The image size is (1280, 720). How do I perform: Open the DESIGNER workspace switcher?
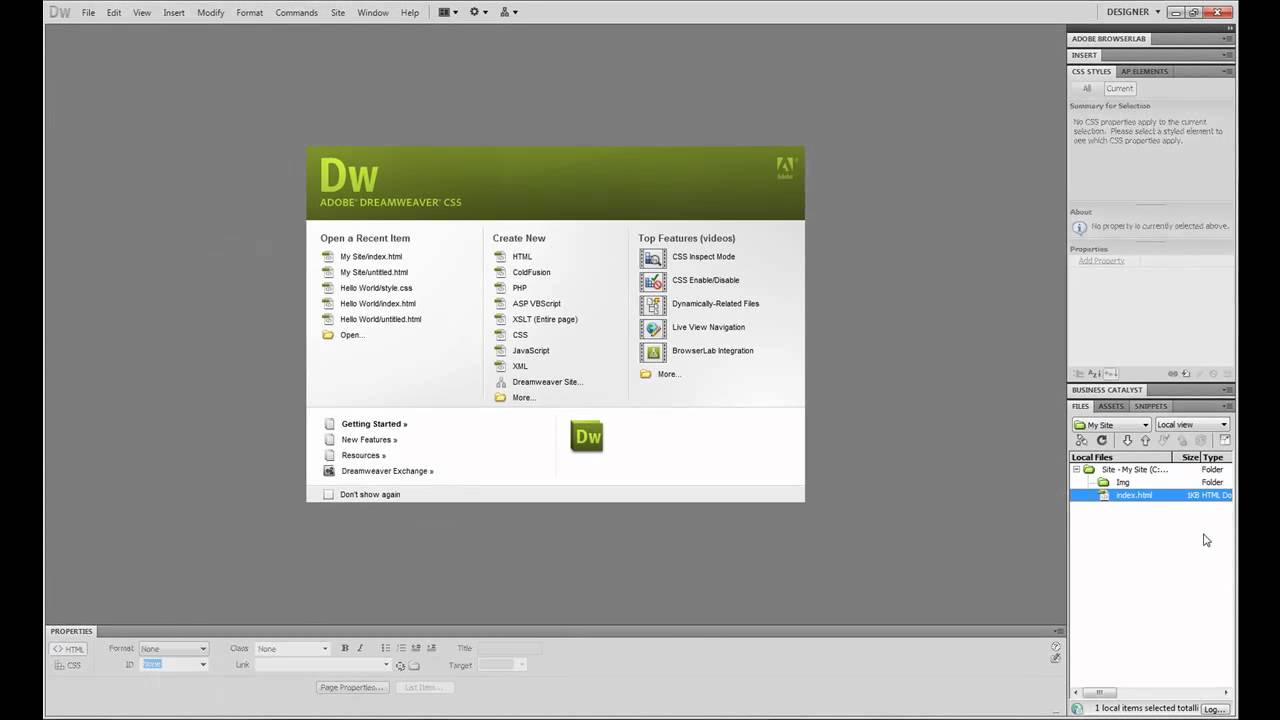pos(1134,12)
